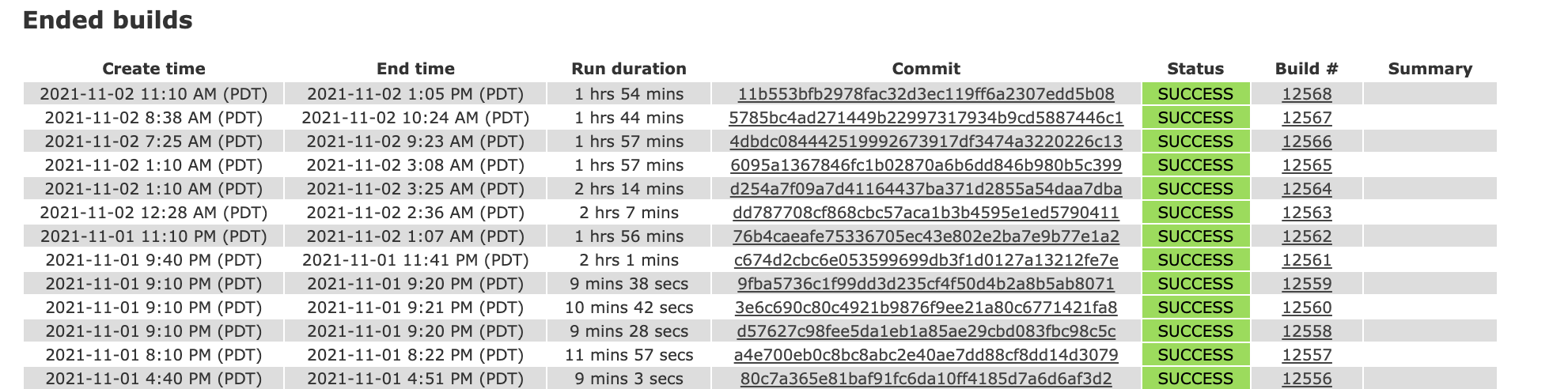Click commit link starting 76b4caeafe
1568x389 pixels.
926,236
